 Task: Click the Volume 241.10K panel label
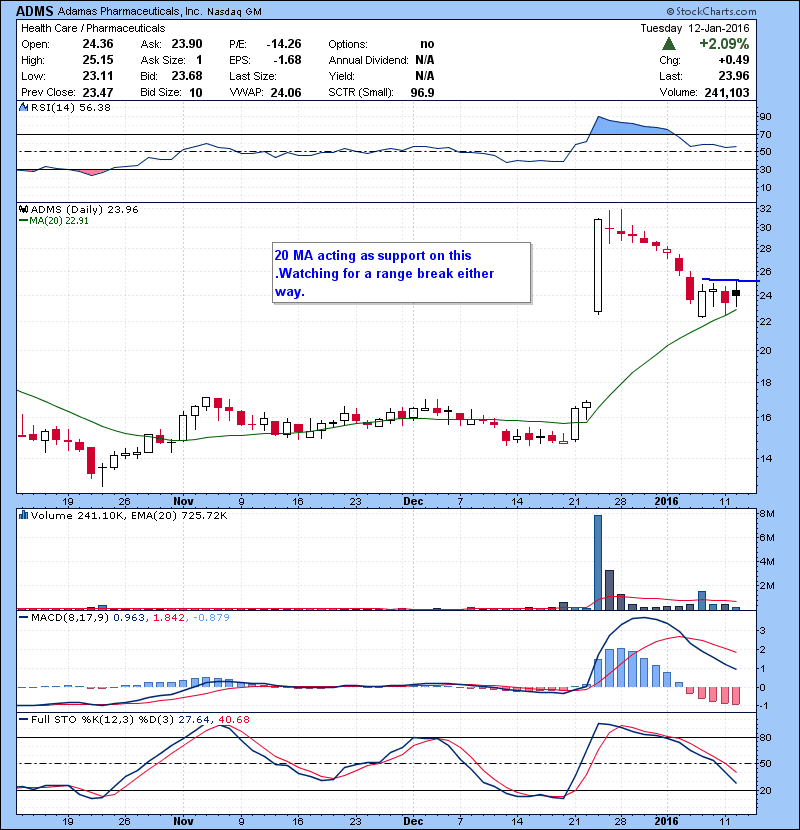(x=78, y=515)
